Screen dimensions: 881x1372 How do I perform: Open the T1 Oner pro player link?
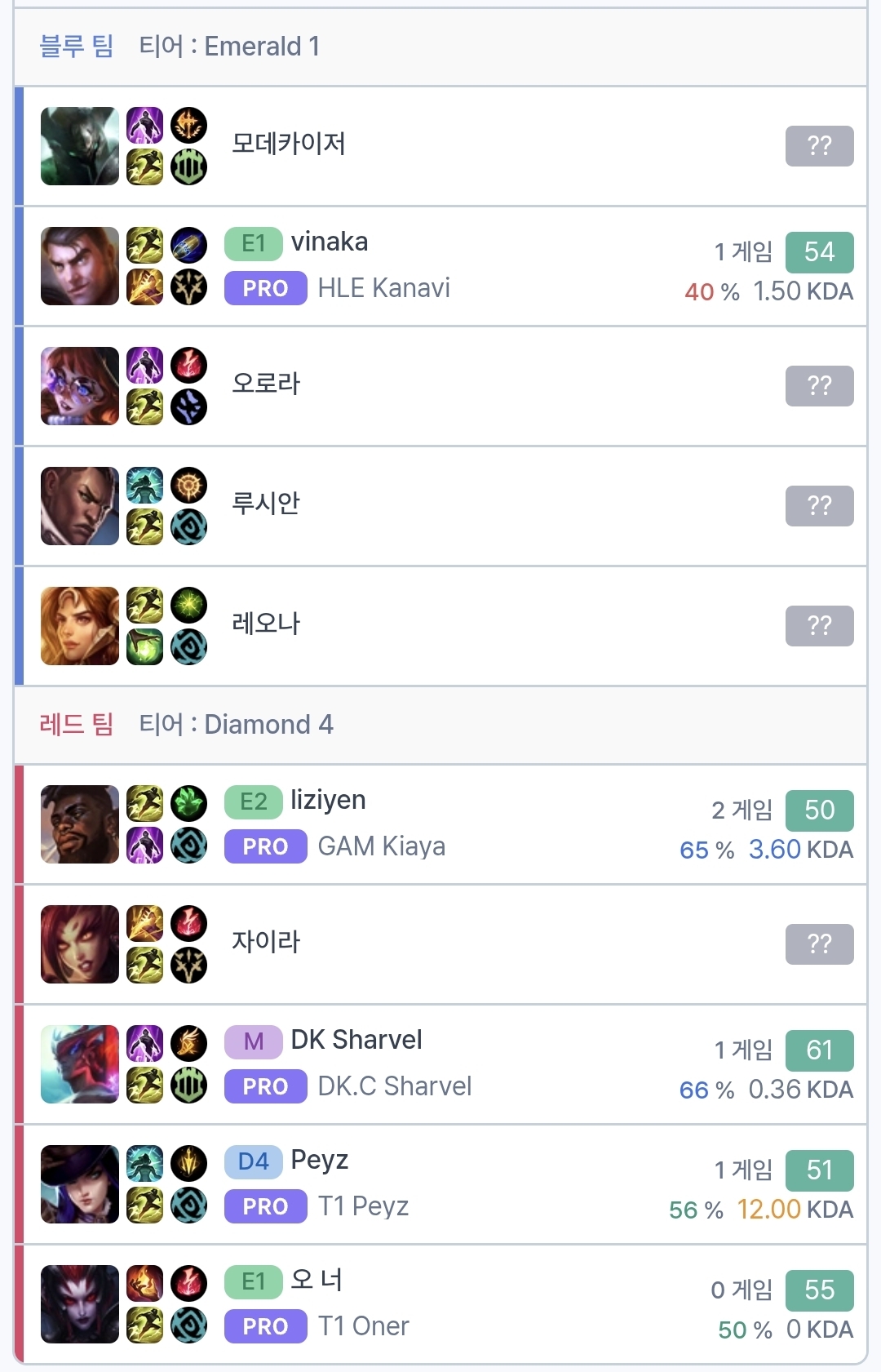(x=363, y=1326)
